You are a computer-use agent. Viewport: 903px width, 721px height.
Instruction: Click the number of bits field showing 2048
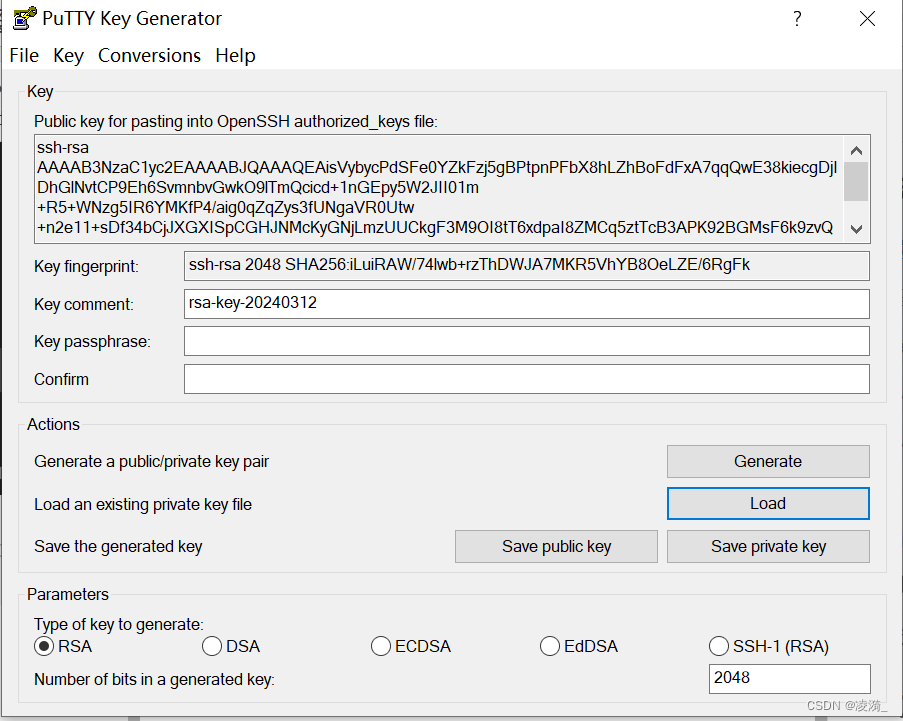(790, 678)
